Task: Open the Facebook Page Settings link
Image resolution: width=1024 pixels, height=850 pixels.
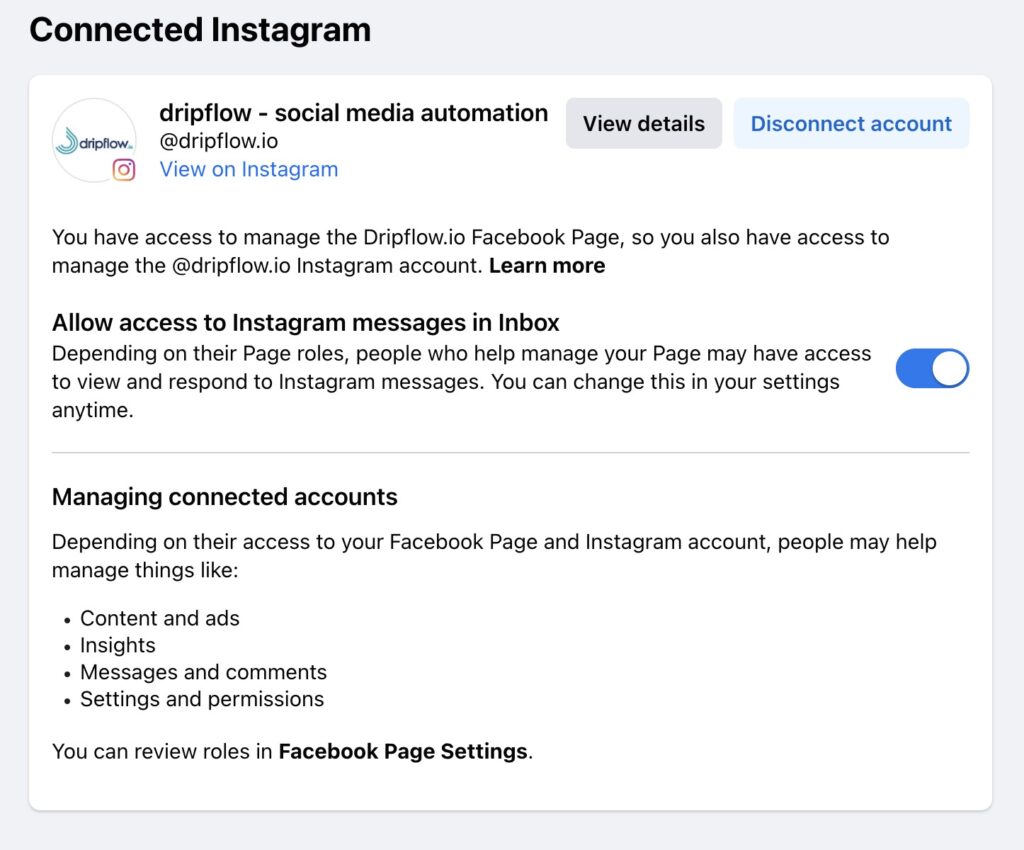Action: coord(403,751)
